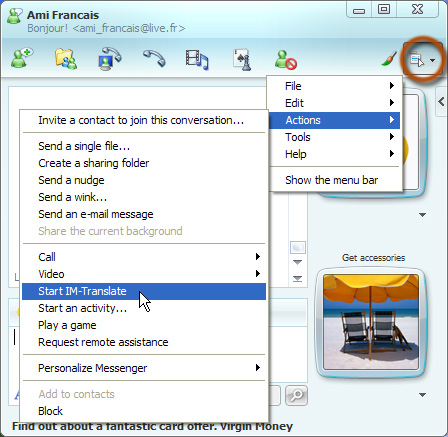Open the paintbrush color scheme icon
Viewport: 448px width, 437px height.
click(389, 59)
